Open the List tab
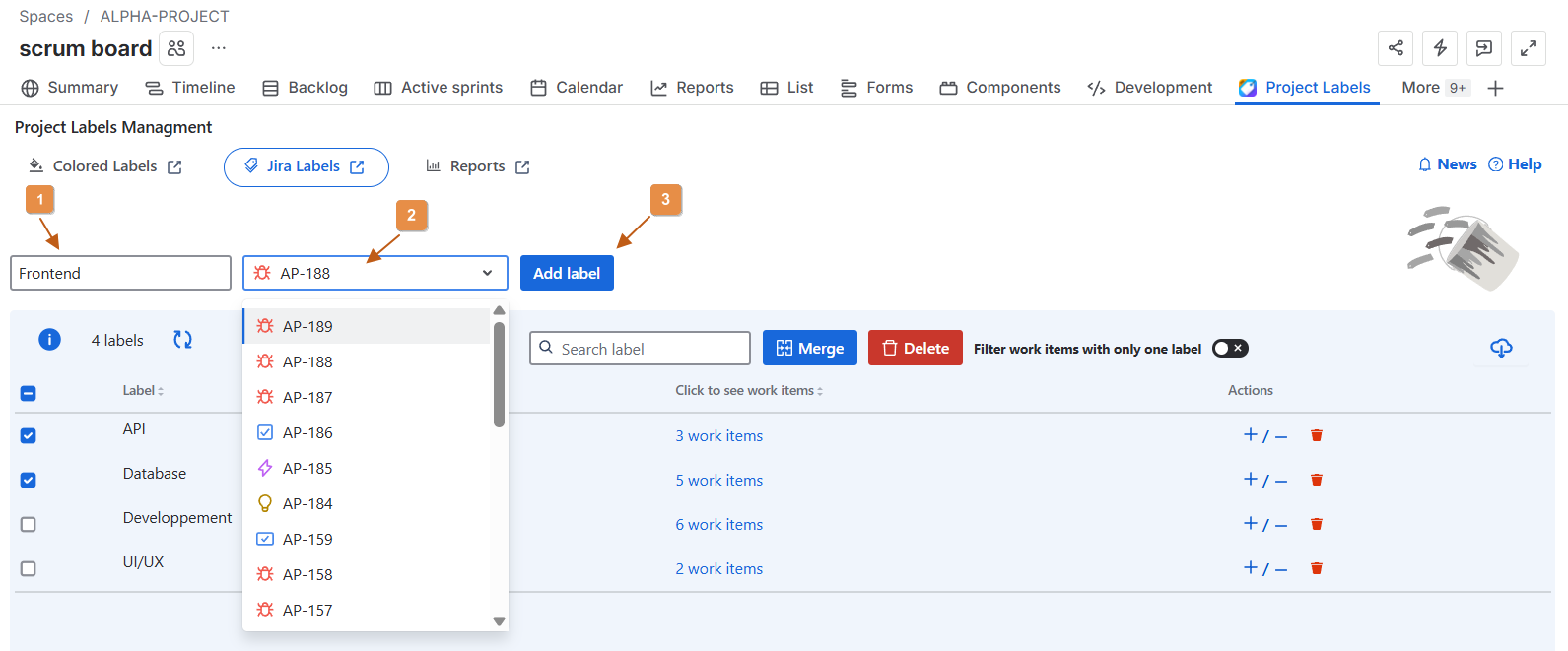 786,88
